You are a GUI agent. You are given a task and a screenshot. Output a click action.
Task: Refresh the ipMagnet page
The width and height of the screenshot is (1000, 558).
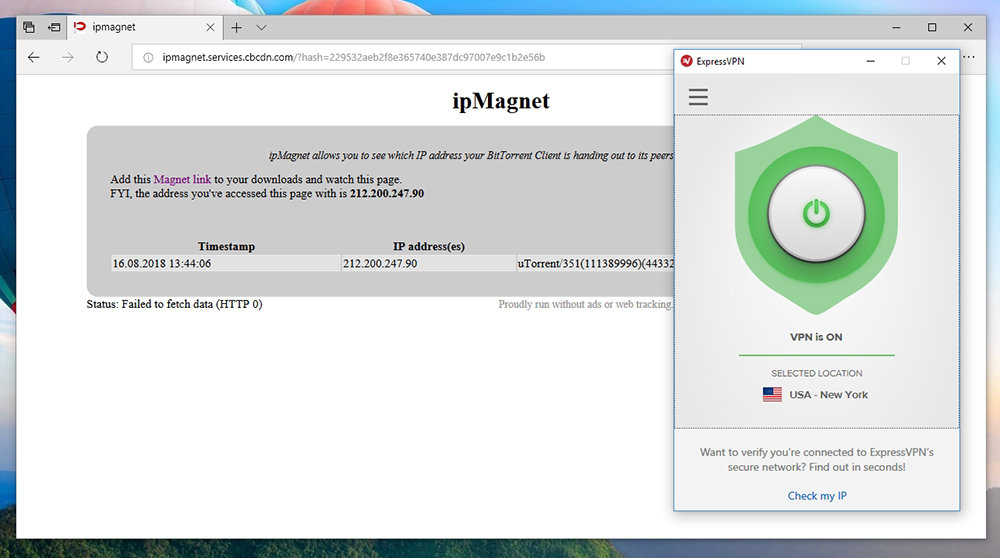coord(102,57)
